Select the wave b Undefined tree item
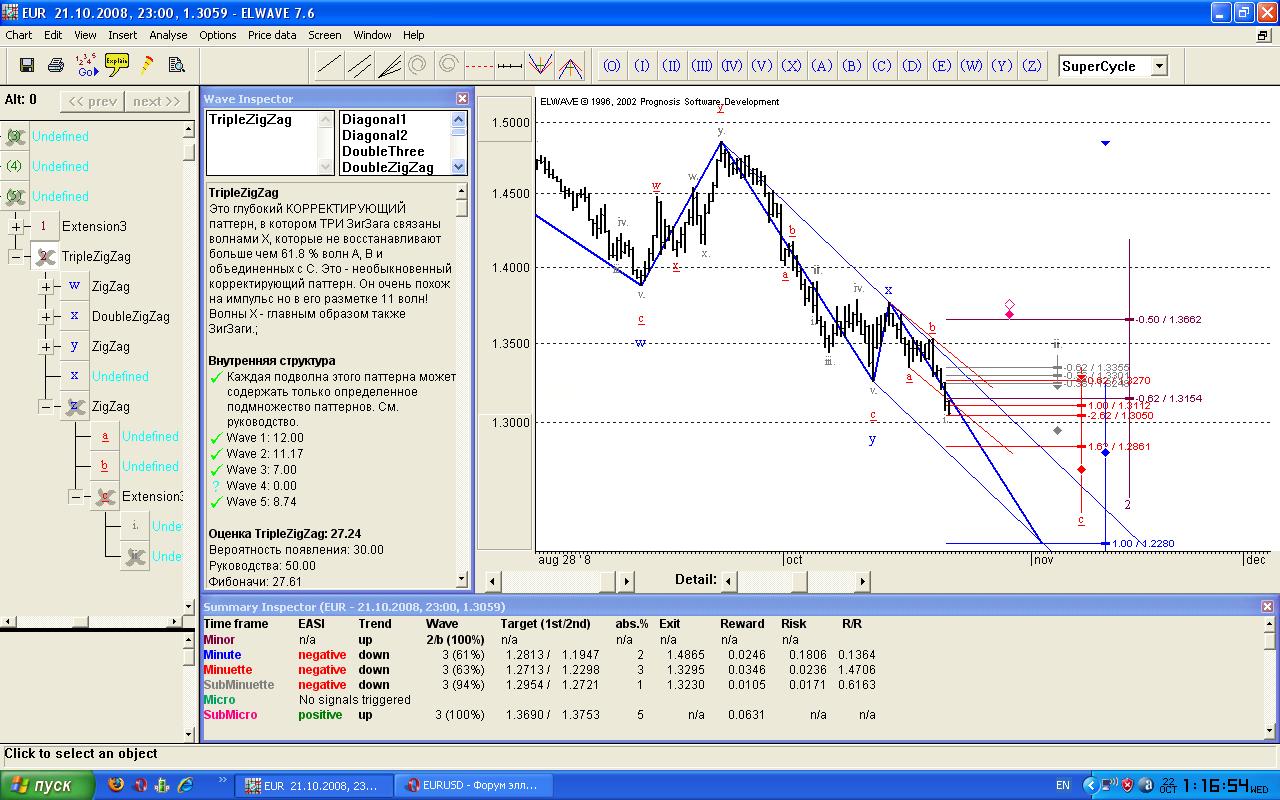Screen dimensions: 1280x800 (x=150, y=467)
